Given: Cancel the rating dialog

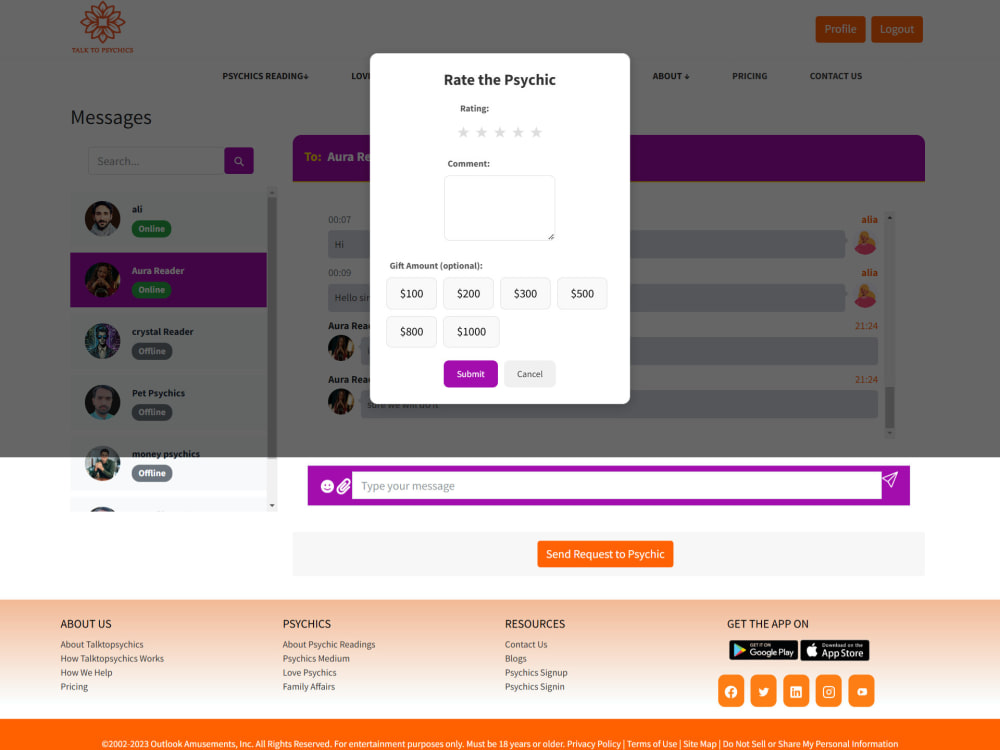Looking at the screenshot, I should [529, 374].
